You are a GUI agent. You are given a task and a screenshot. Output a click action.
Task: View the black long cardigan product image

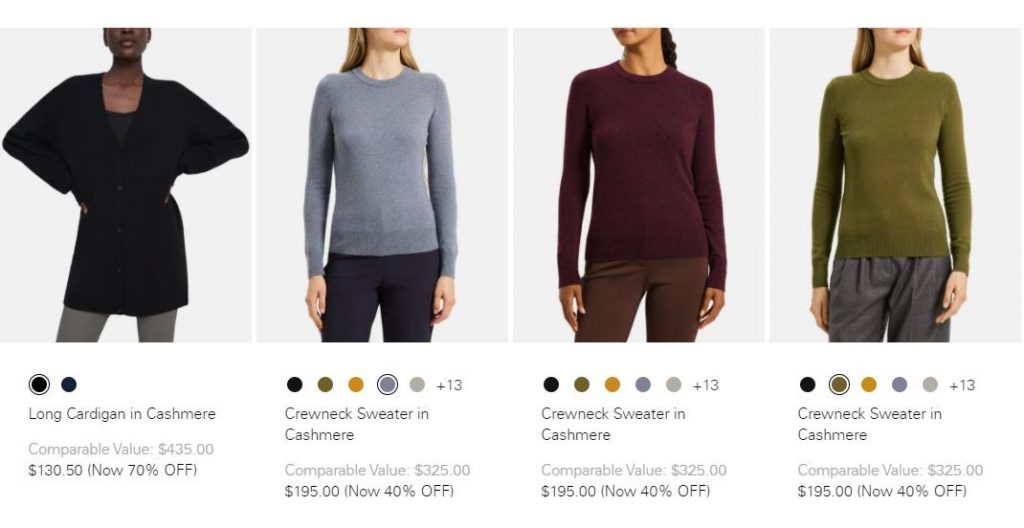click(125, 185)
